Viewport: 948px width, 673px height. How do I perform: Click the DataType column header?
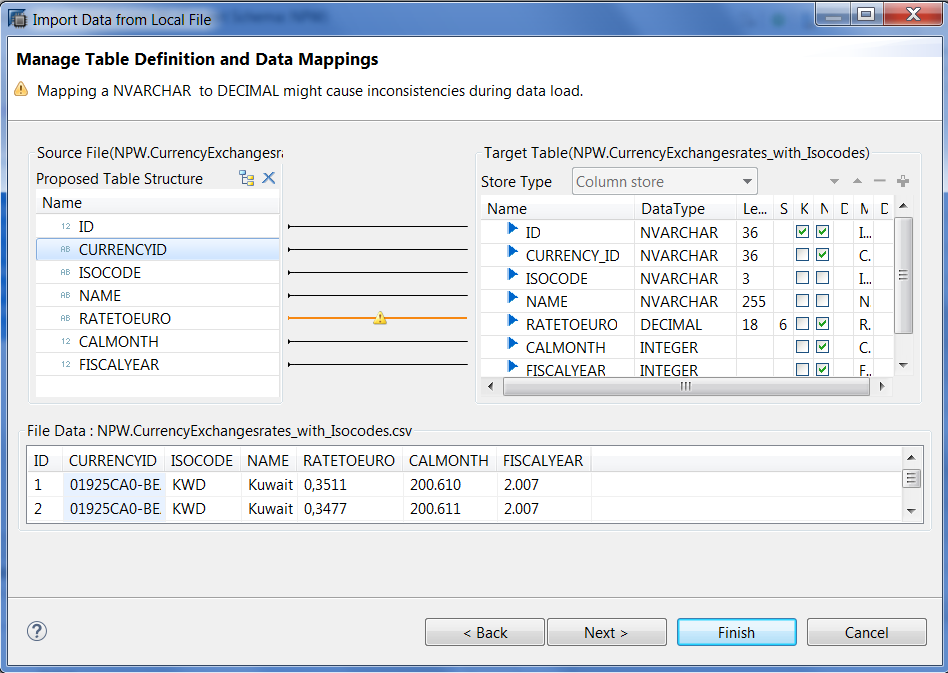pyautogui.click(x=672, y=209)
